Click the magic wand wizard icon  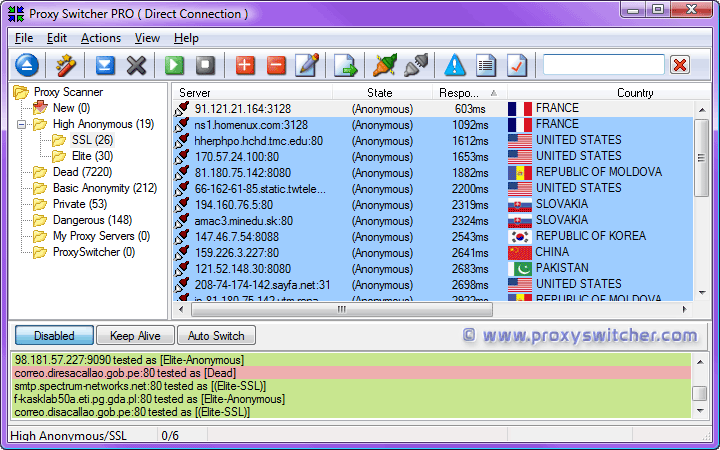tap(66, 66)
